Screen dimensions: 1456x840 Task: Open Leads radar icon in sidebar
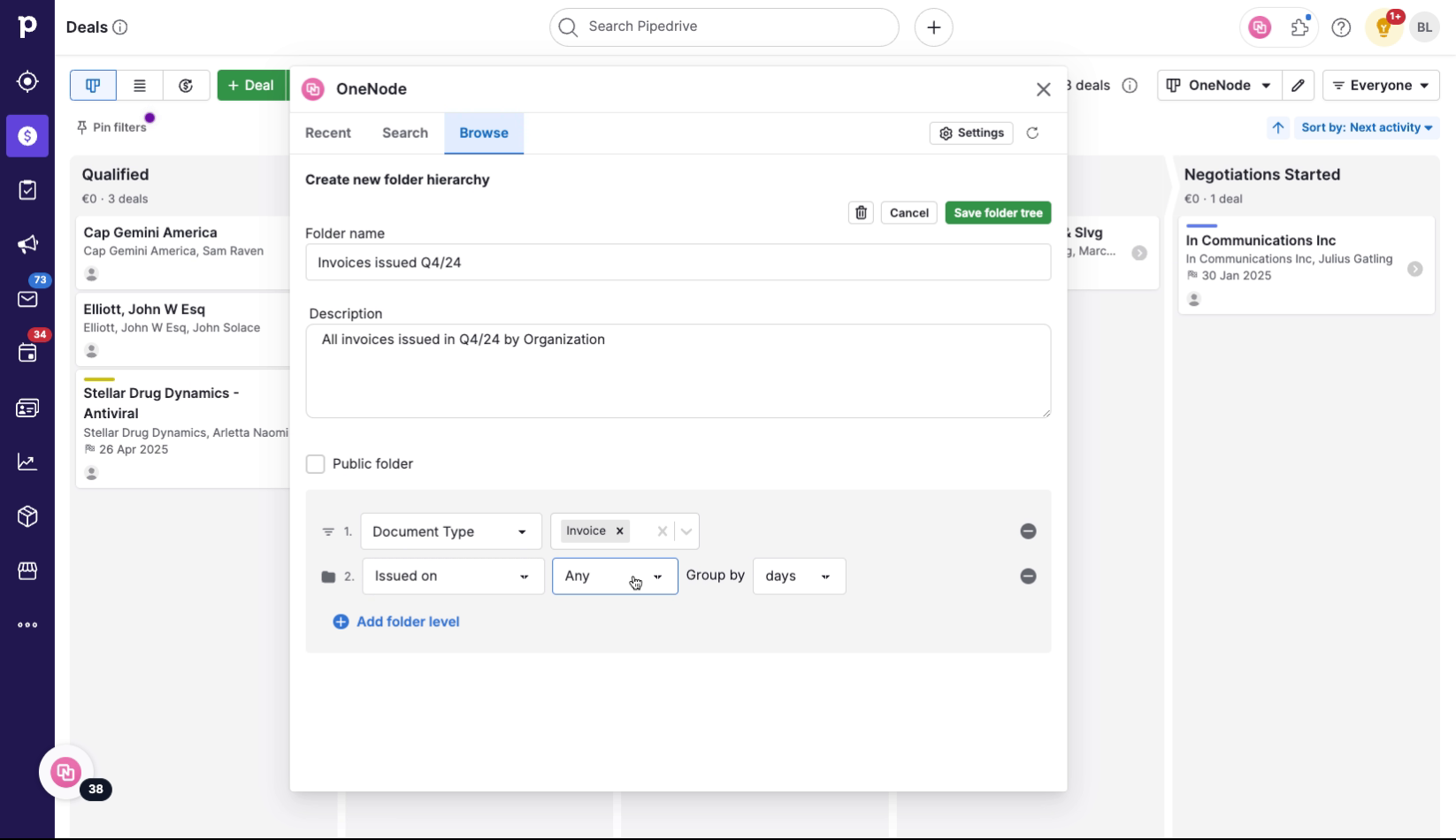(x=27, y=81)
